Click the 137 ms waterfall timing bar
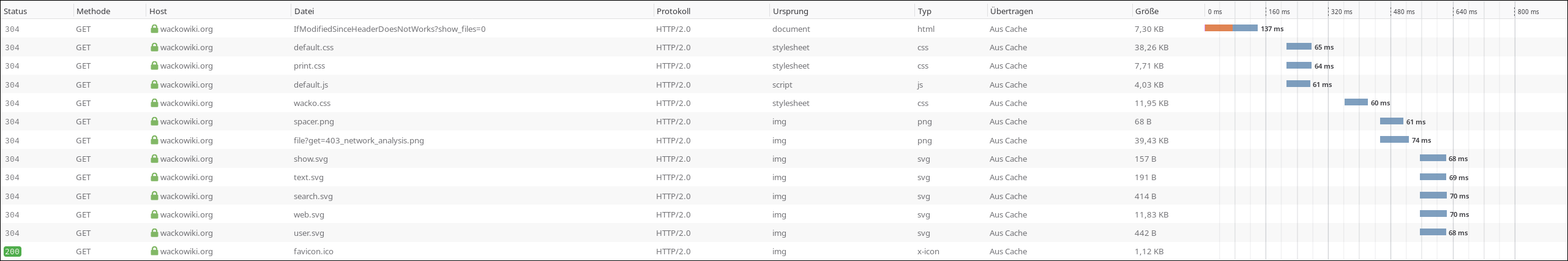Screen dimensions: 1568x261 click(1231, 28)
